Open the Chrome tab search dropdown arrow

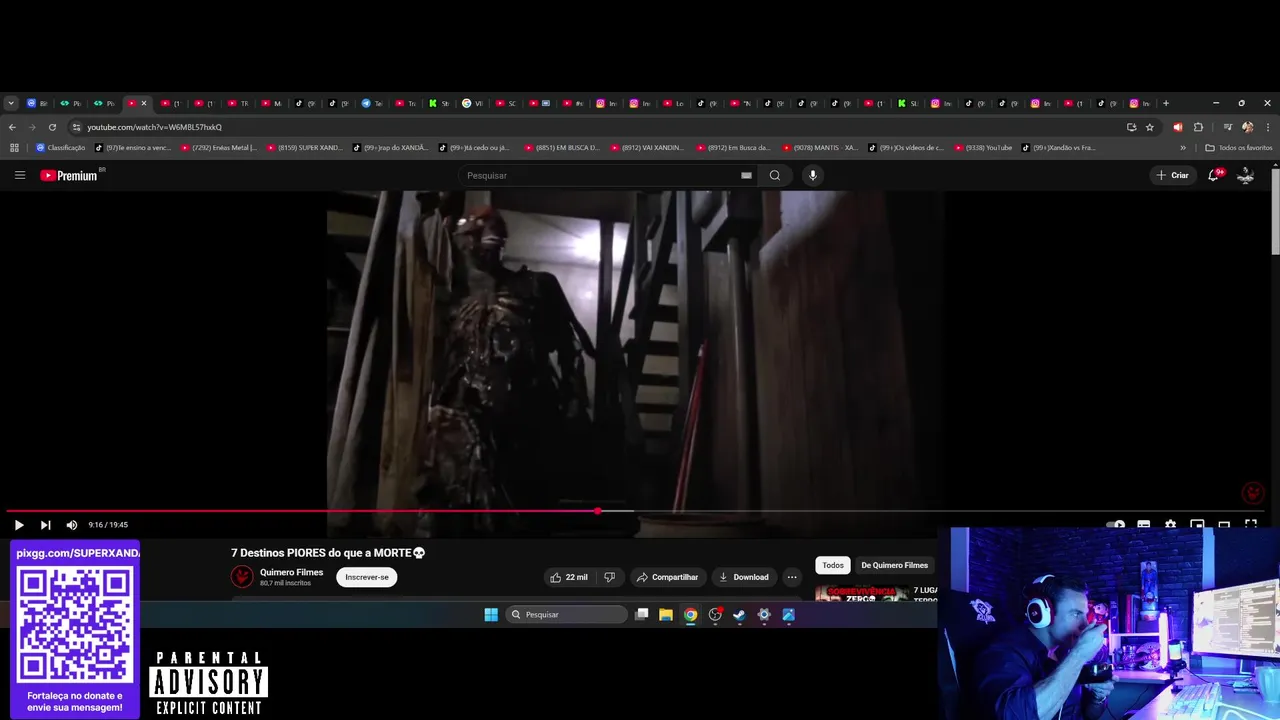click(11, 103)
